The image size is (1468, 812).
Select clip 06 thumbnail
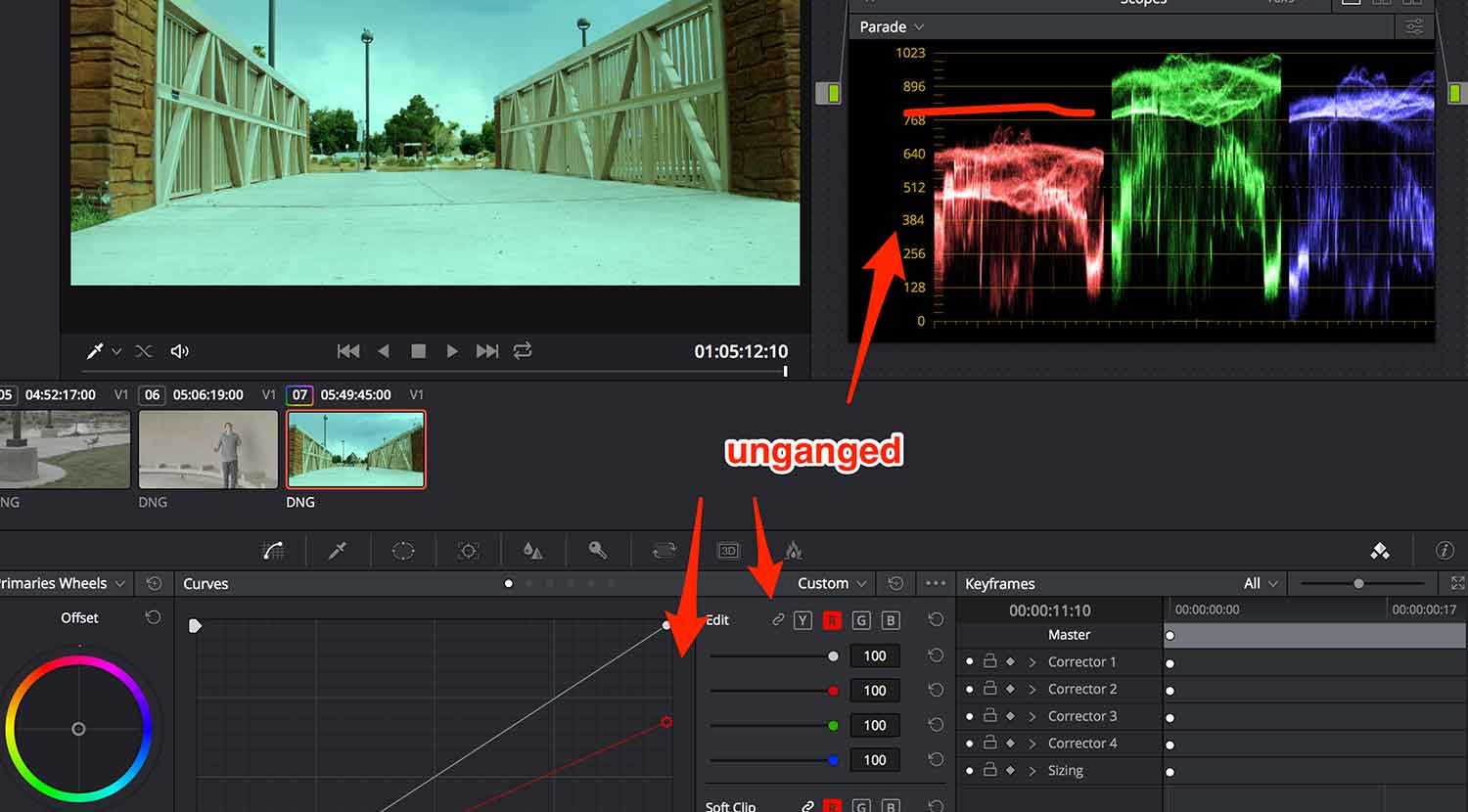point(208,449)
